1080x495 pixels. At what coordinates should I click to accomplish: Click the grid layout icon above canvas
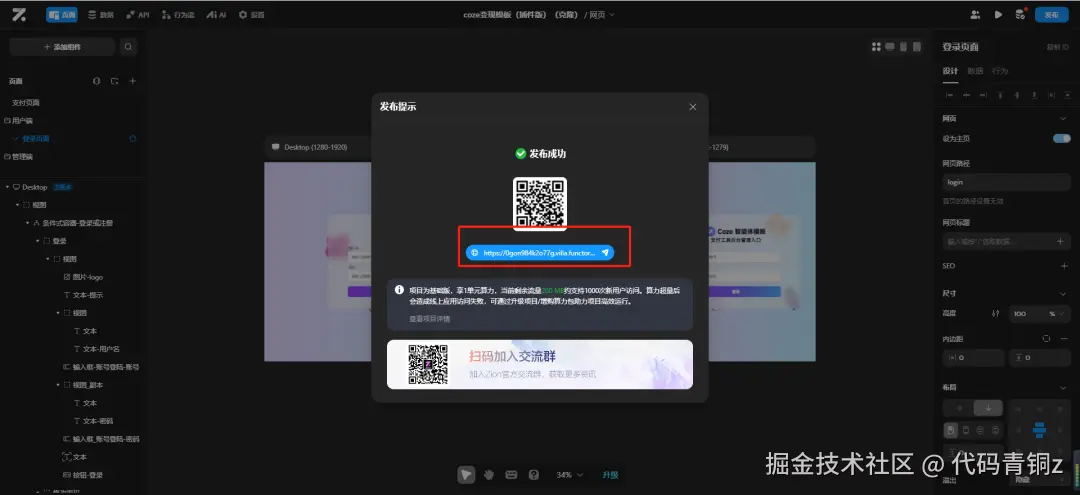coord(876,47)
